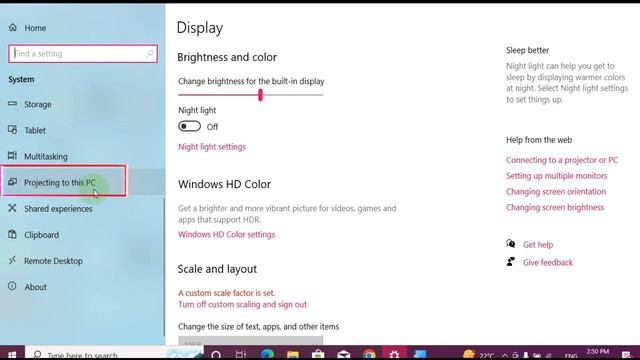Image resolution: width=640 pixels, height=360 pixels.
Task: Click the Brightness and color heading
Action: (227, 57)
